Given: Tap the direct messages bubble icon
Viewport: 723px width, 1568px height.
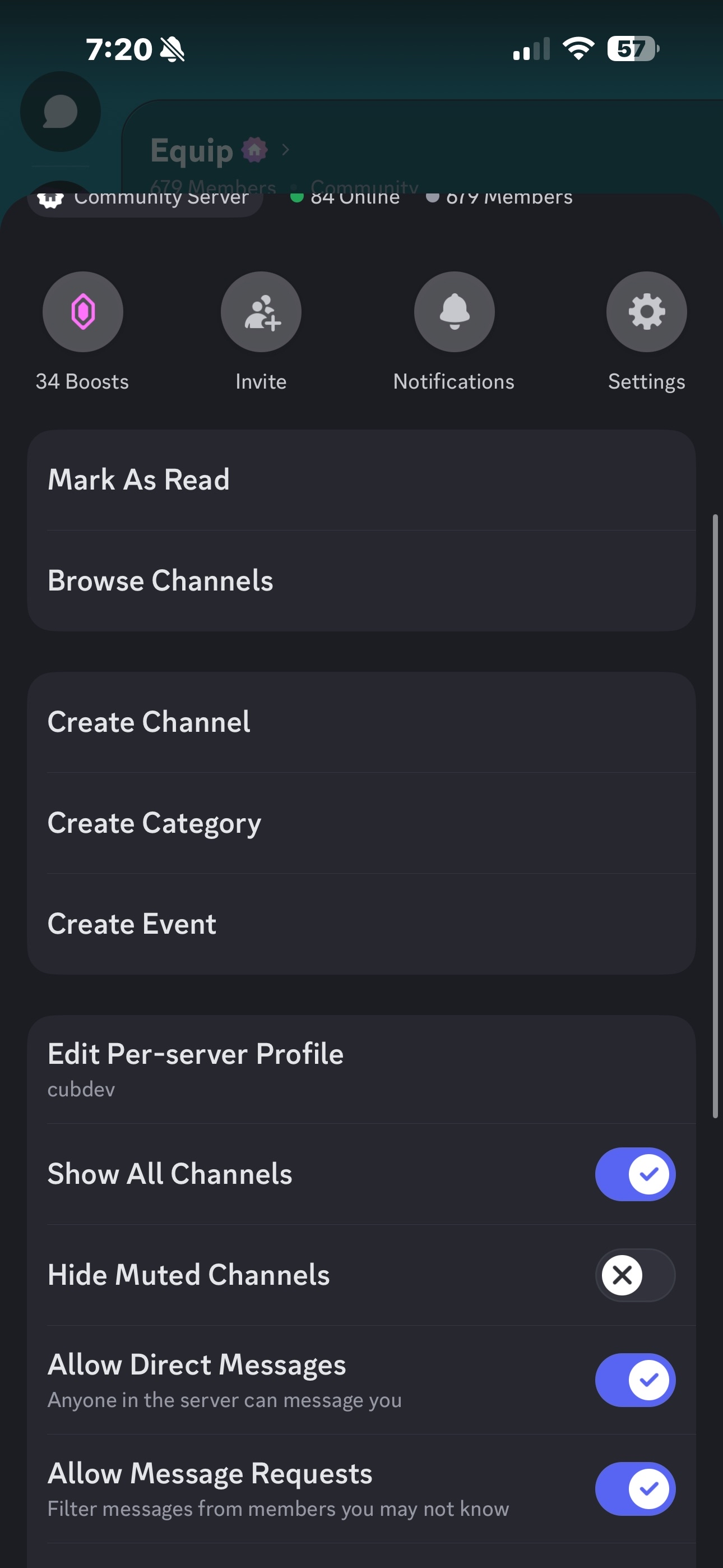Looking at the screenshot, I should 61,112.
